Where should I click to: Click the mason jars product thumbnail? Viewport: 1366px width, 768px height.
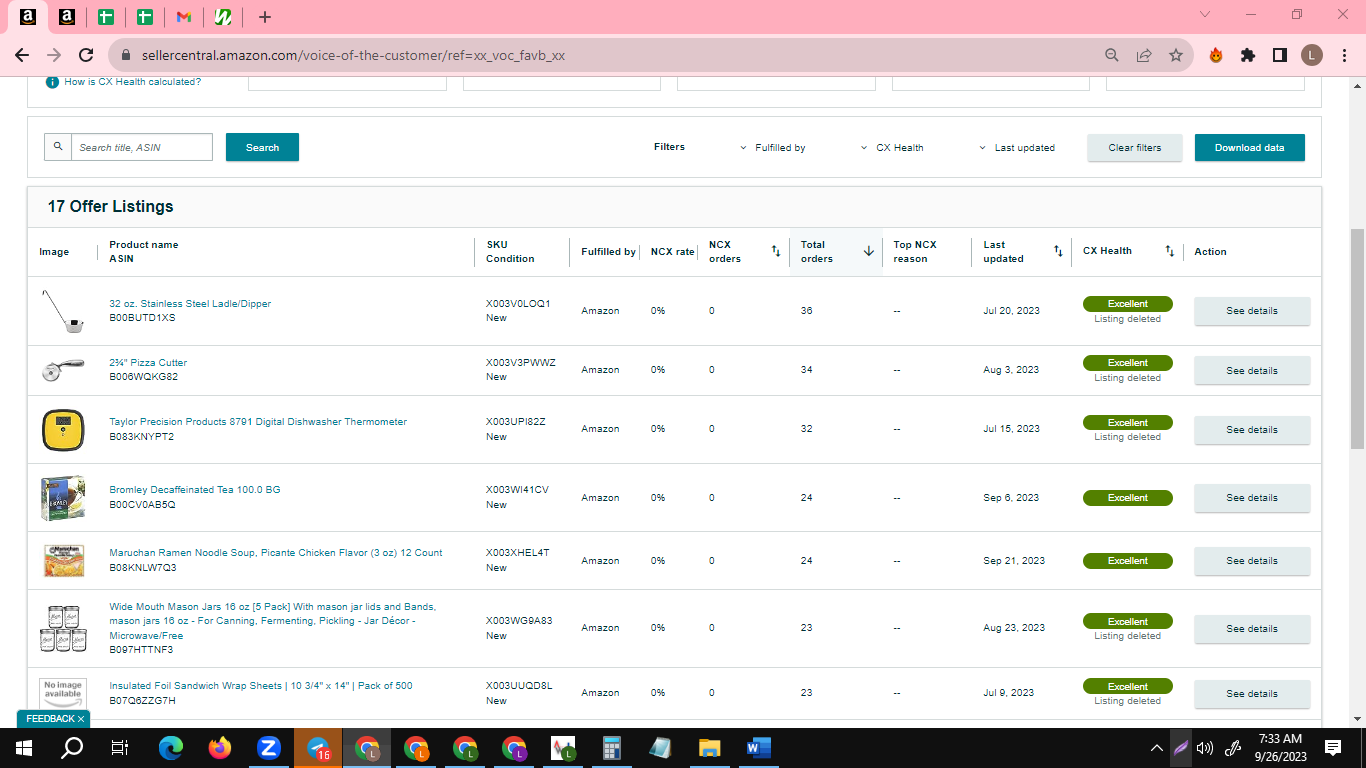63,628
